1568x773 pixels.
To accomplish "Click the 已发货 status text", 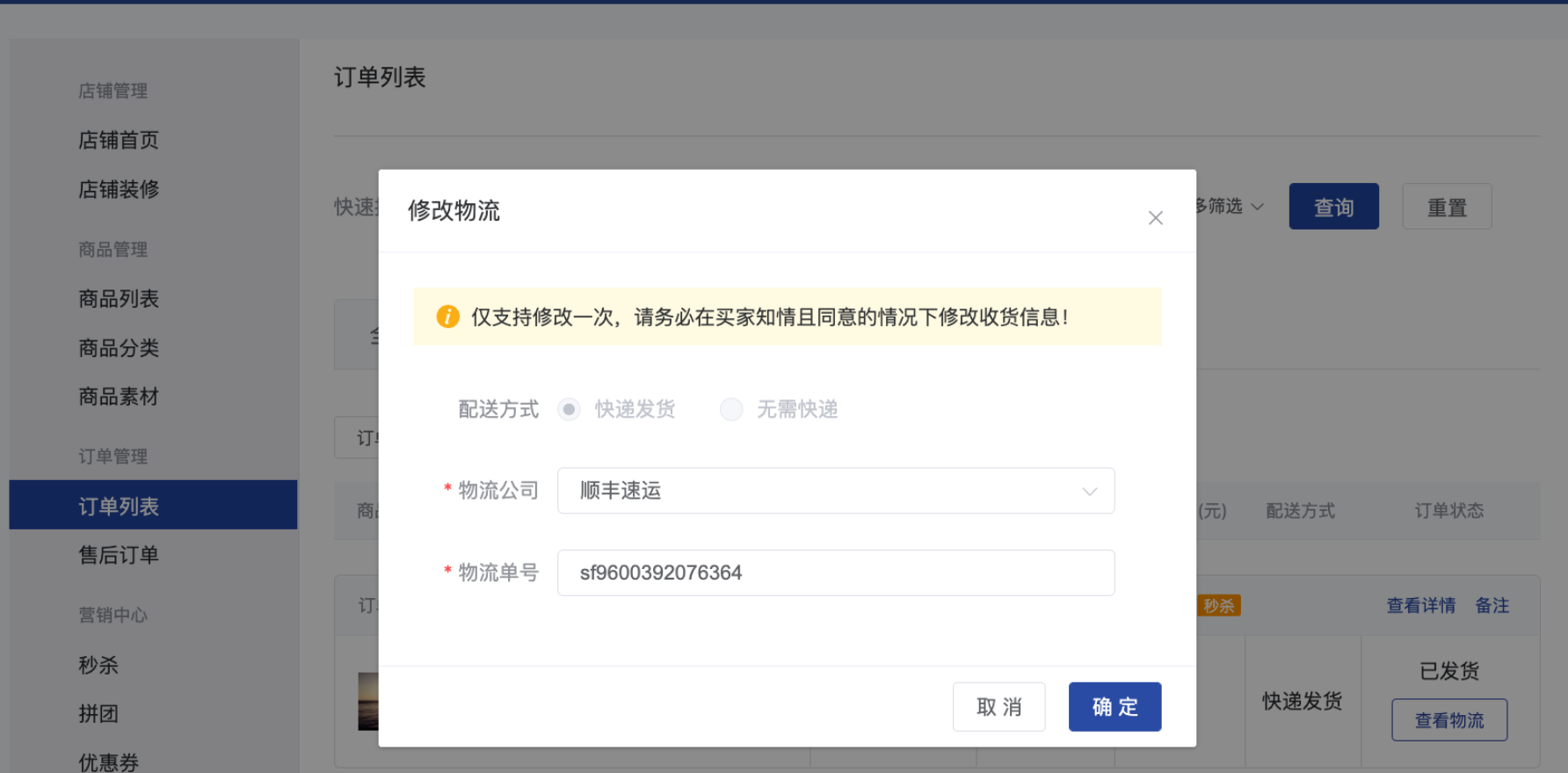I will click(1450, 671).
